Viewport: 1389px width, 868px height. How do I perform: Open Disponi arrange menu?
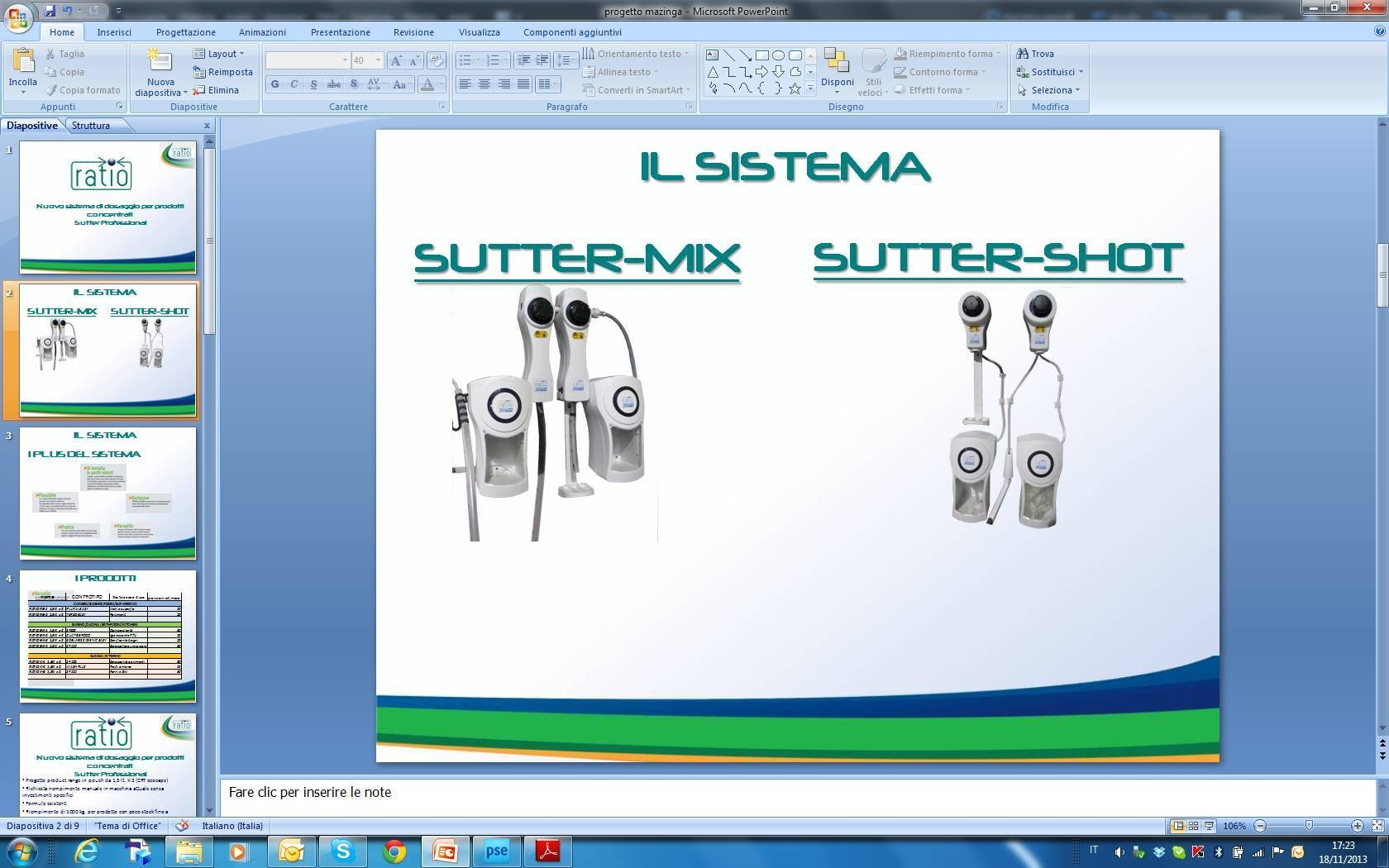(x=838, y=71)
